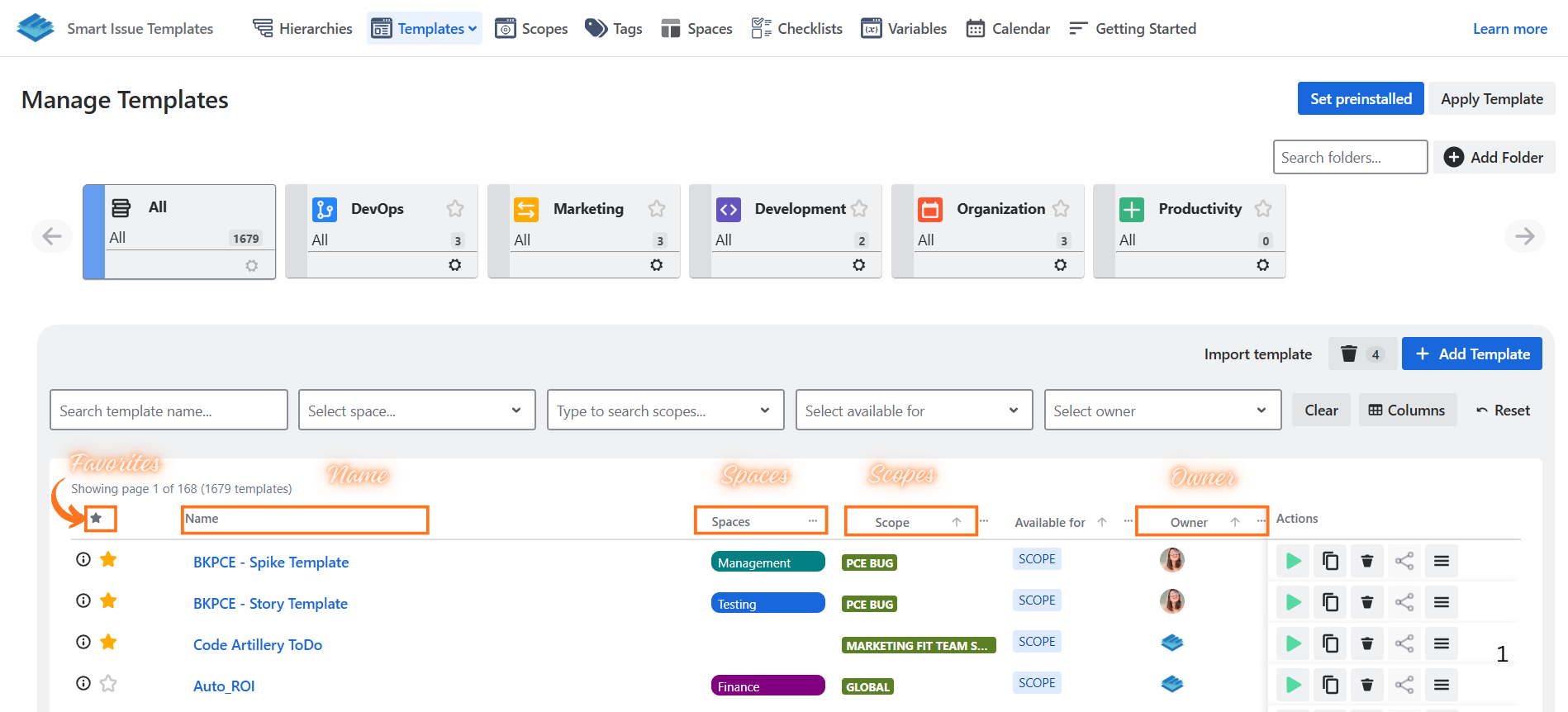1568x712 pixels.
Task: Open Productivity folder settings gear
Action: click(x=1263, y=265)
